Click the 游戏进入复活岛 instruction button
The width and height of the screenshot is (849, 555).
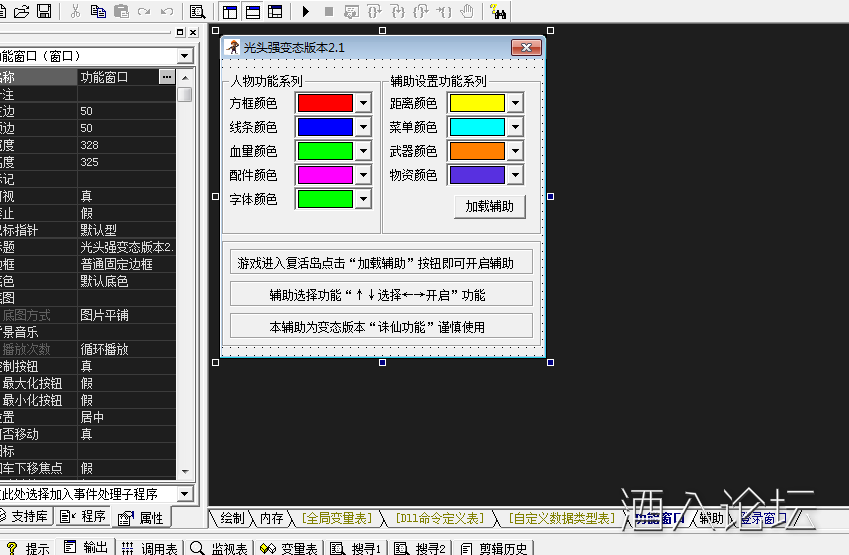click(381, 263)
